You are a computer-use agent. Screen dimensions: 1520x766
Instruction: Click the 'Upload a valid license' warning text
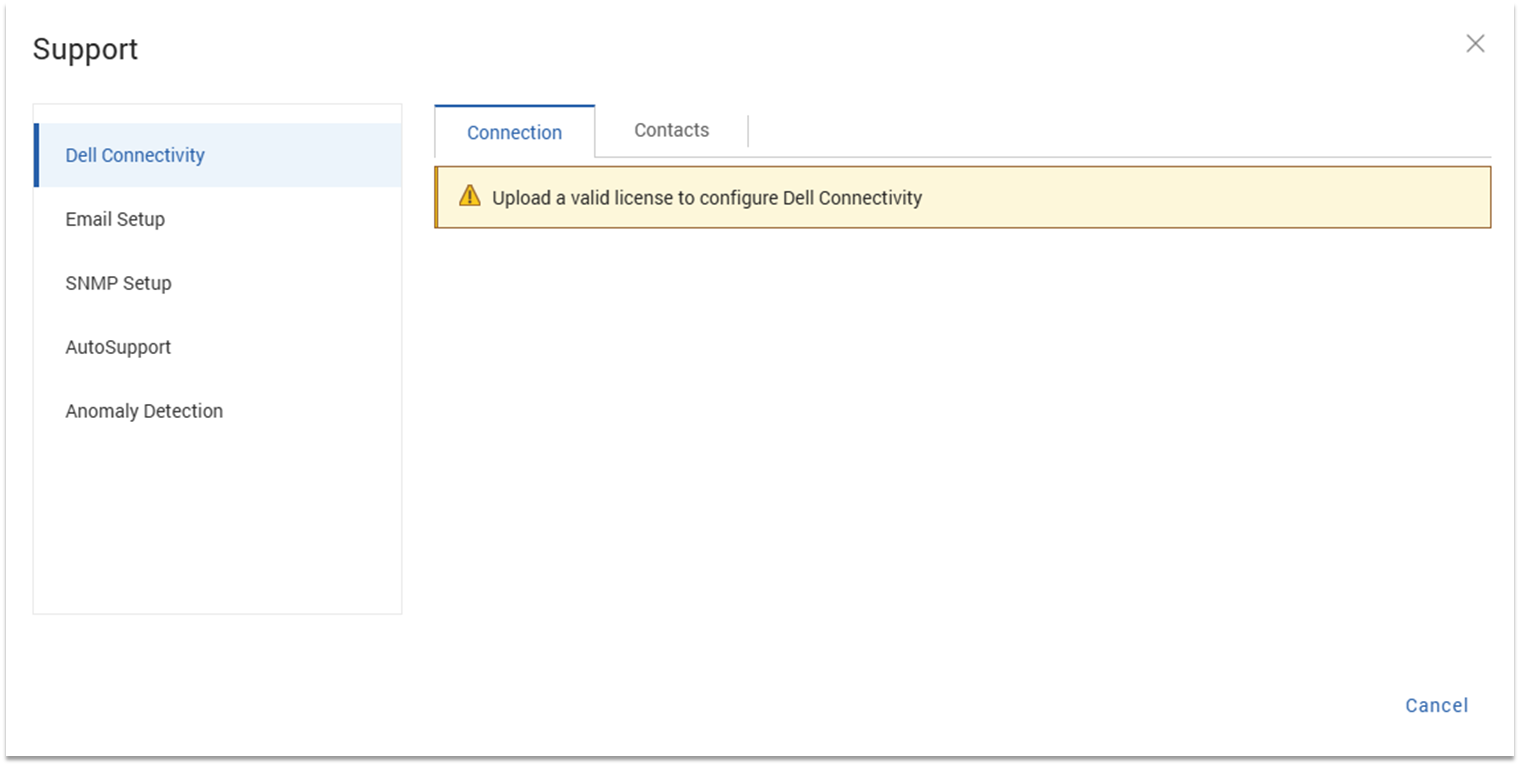(x=707, y=198)
